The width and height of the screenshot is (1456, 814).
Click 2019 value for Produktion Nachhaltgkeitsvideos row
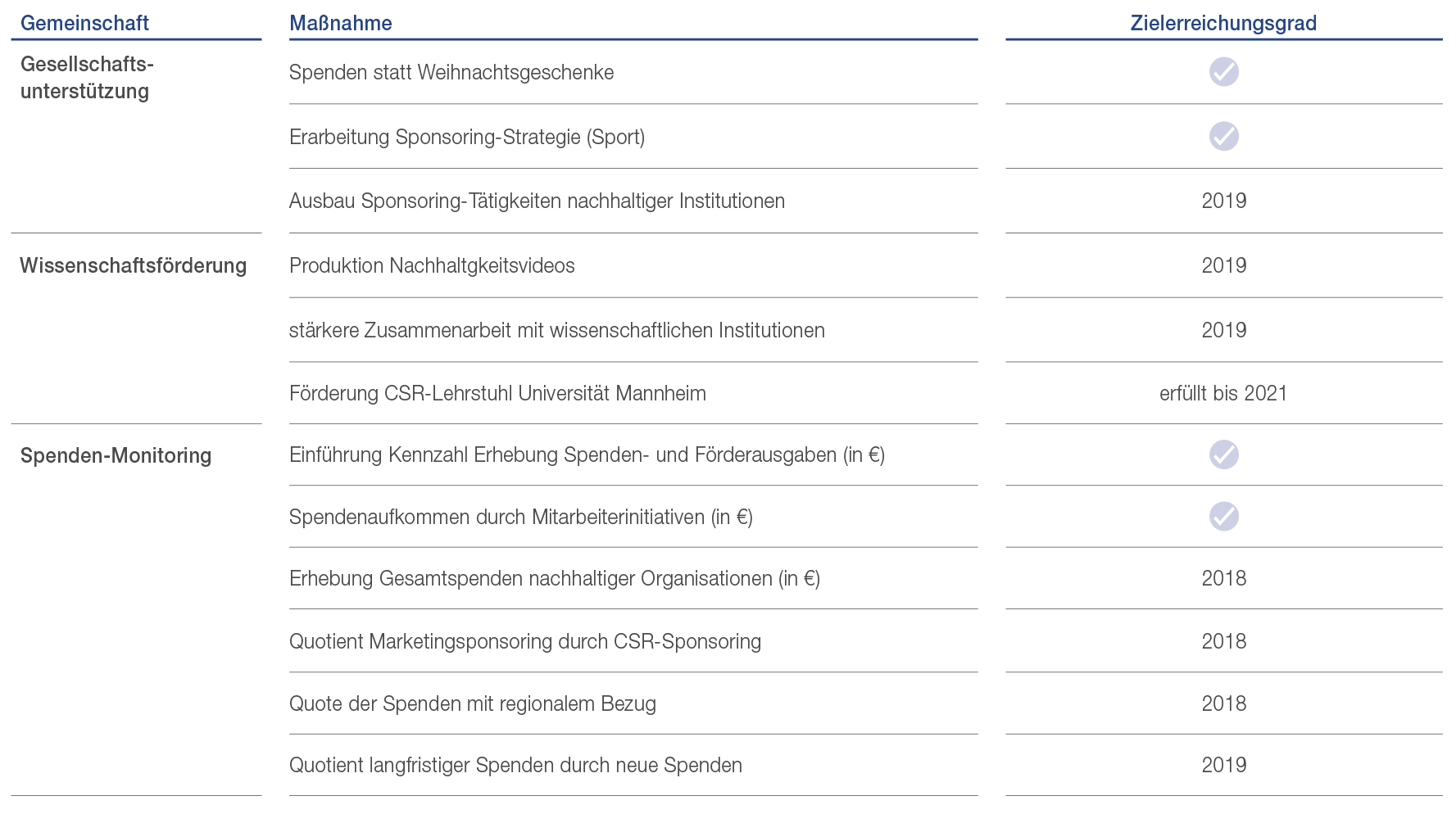1223,265
